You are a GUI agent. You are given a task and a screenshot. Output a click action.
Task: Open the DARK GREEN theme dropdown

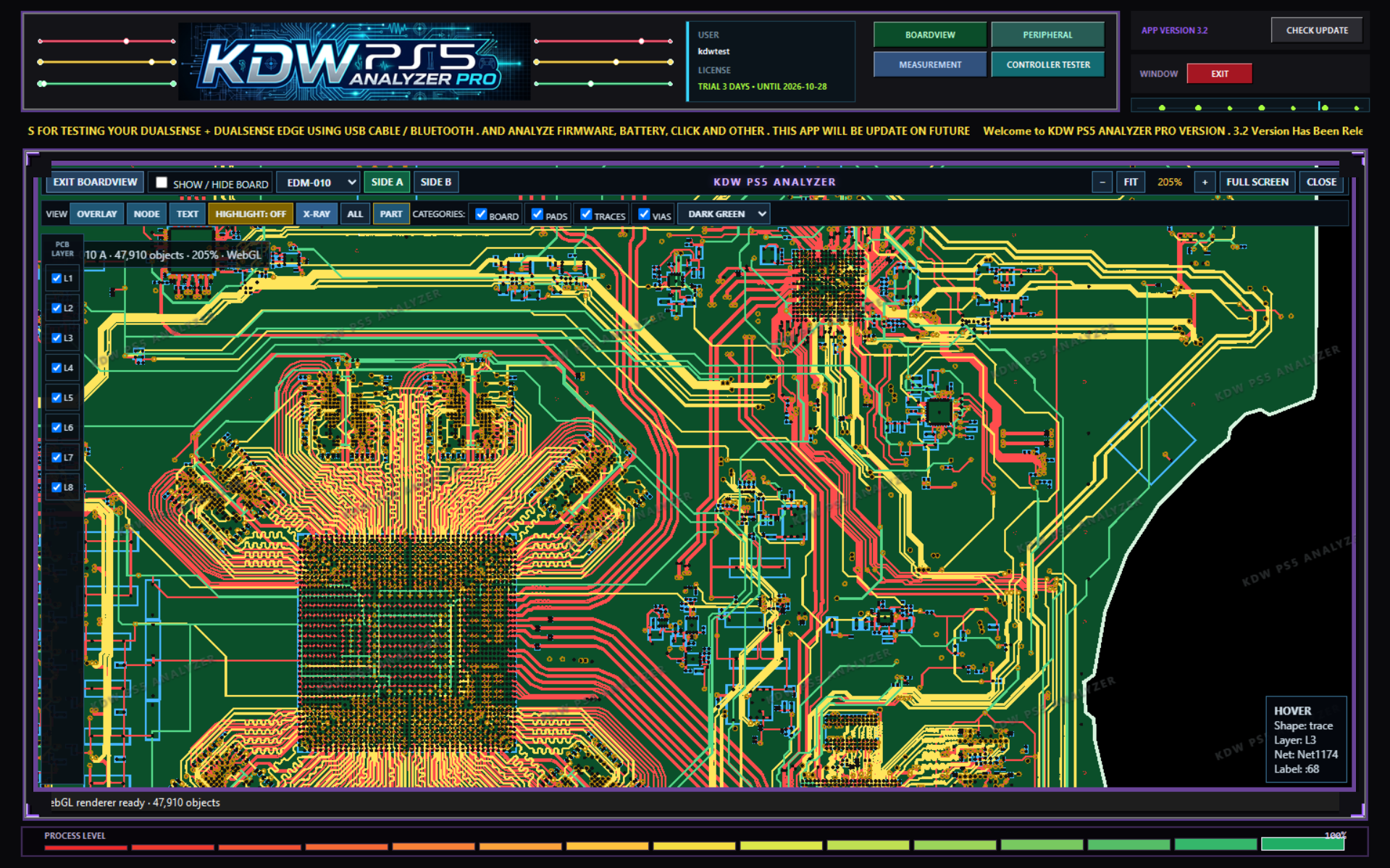(724, 214)
